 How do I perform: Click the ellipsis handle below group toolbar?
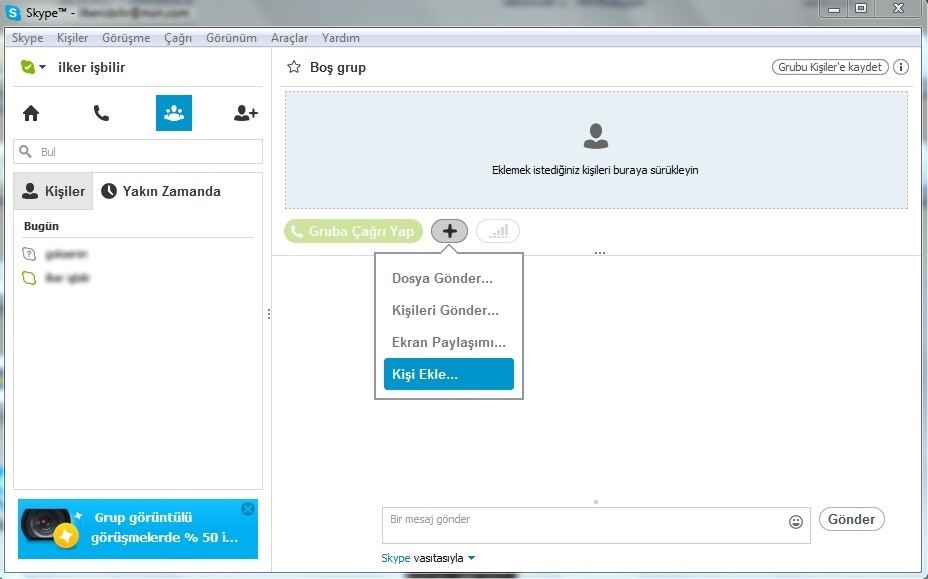(x=600, y=253)
